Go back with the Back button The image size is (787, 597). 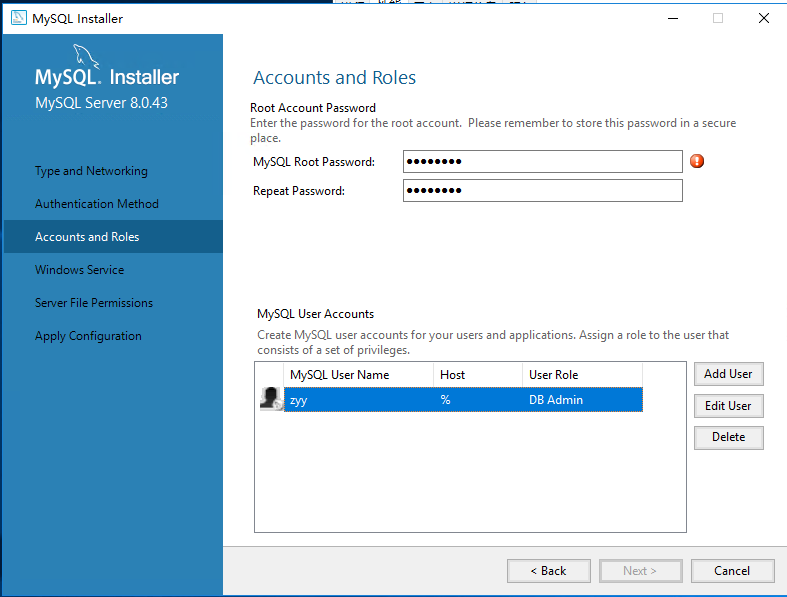[x=549, y=571]
